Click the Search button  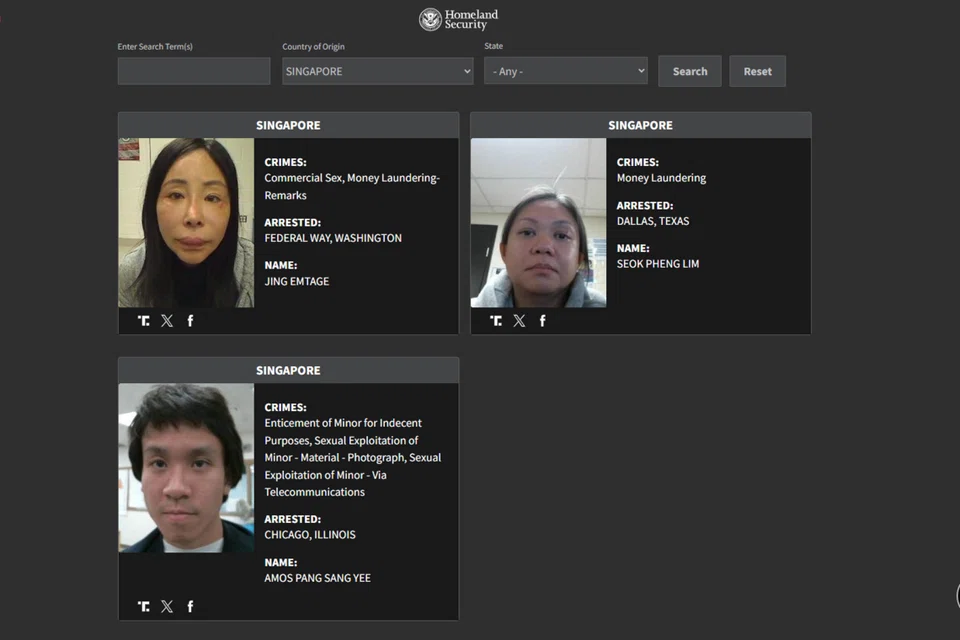pyautogui.click(x=690, y=71)
